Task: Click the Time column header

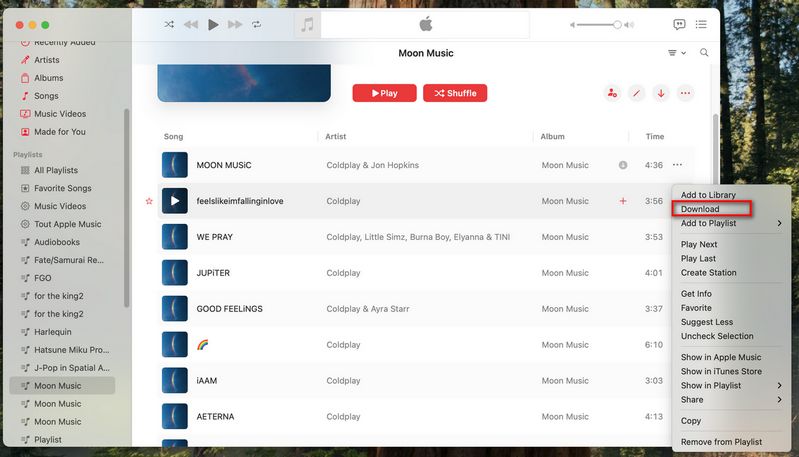Action: pyautogui.click(x=655, y=137)
